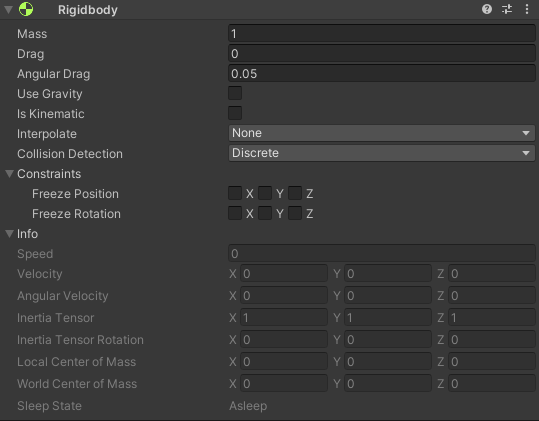
Task: Collapse the Constraints section
Action: [9, 174]
